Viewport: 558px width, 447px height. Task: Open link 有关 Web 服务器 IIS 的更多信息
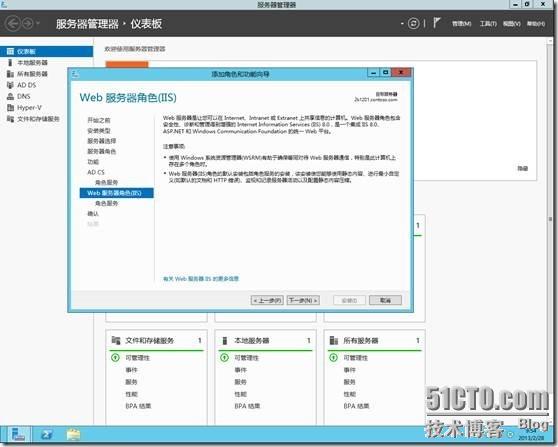point(201,279)
